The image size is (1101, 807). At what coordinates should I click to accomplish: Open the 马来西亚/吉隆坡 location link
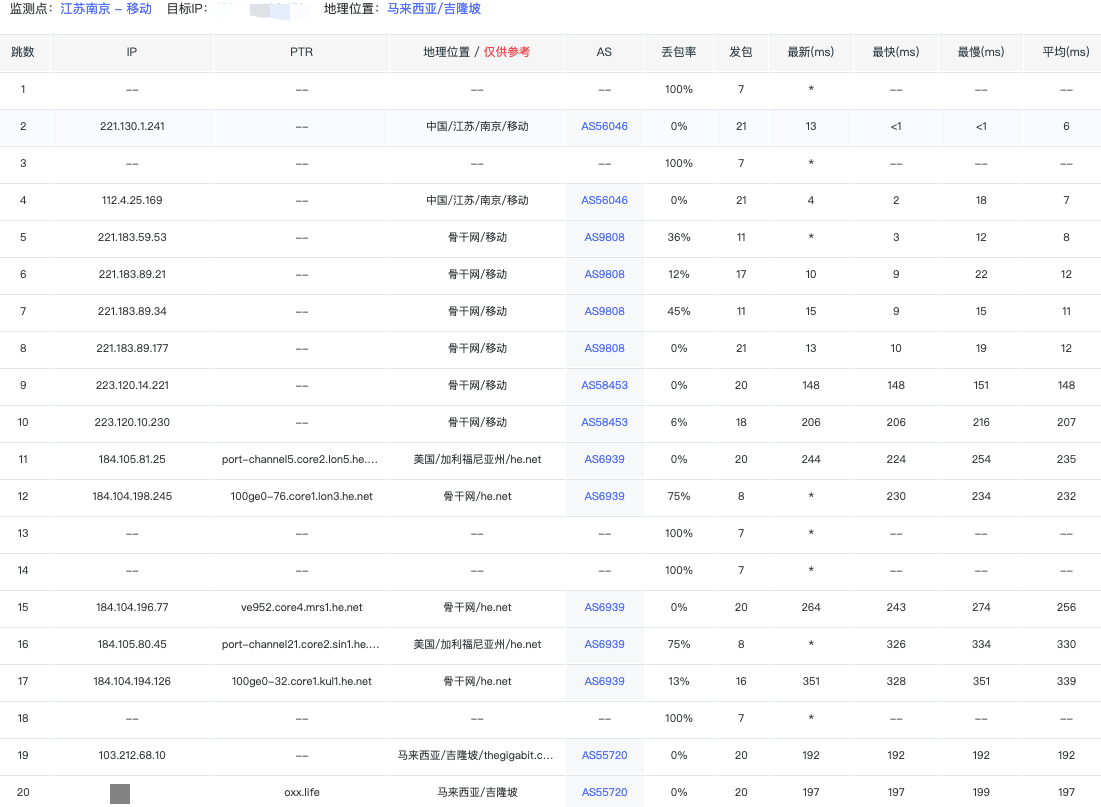pos(434,9)
